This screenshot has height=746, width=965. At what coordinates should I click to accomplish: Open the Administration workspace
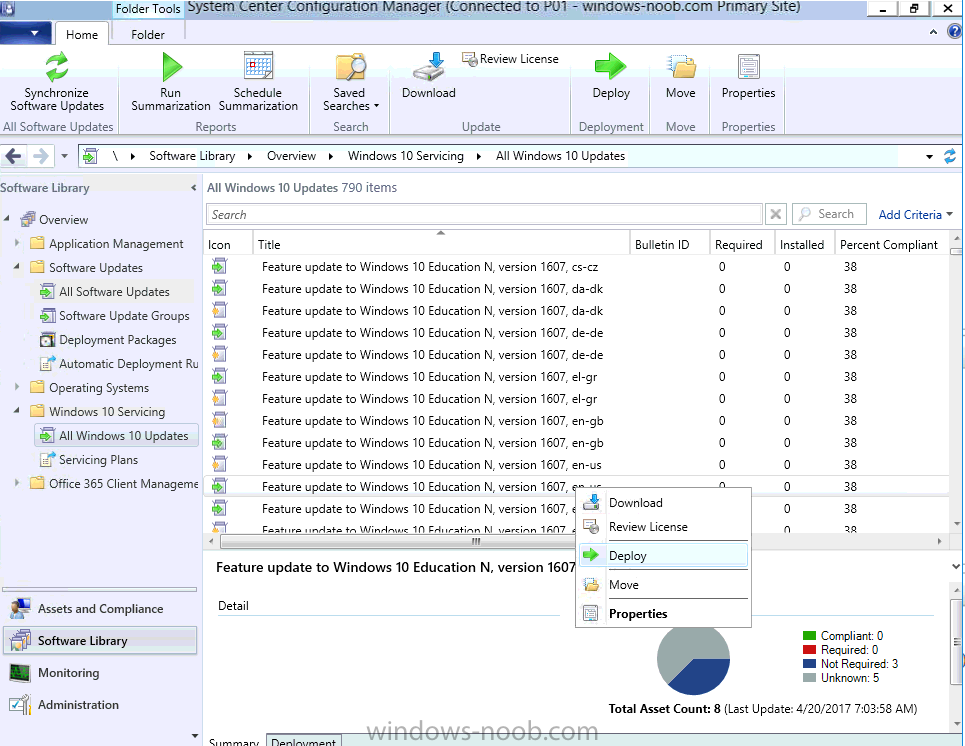click(100, 705)
